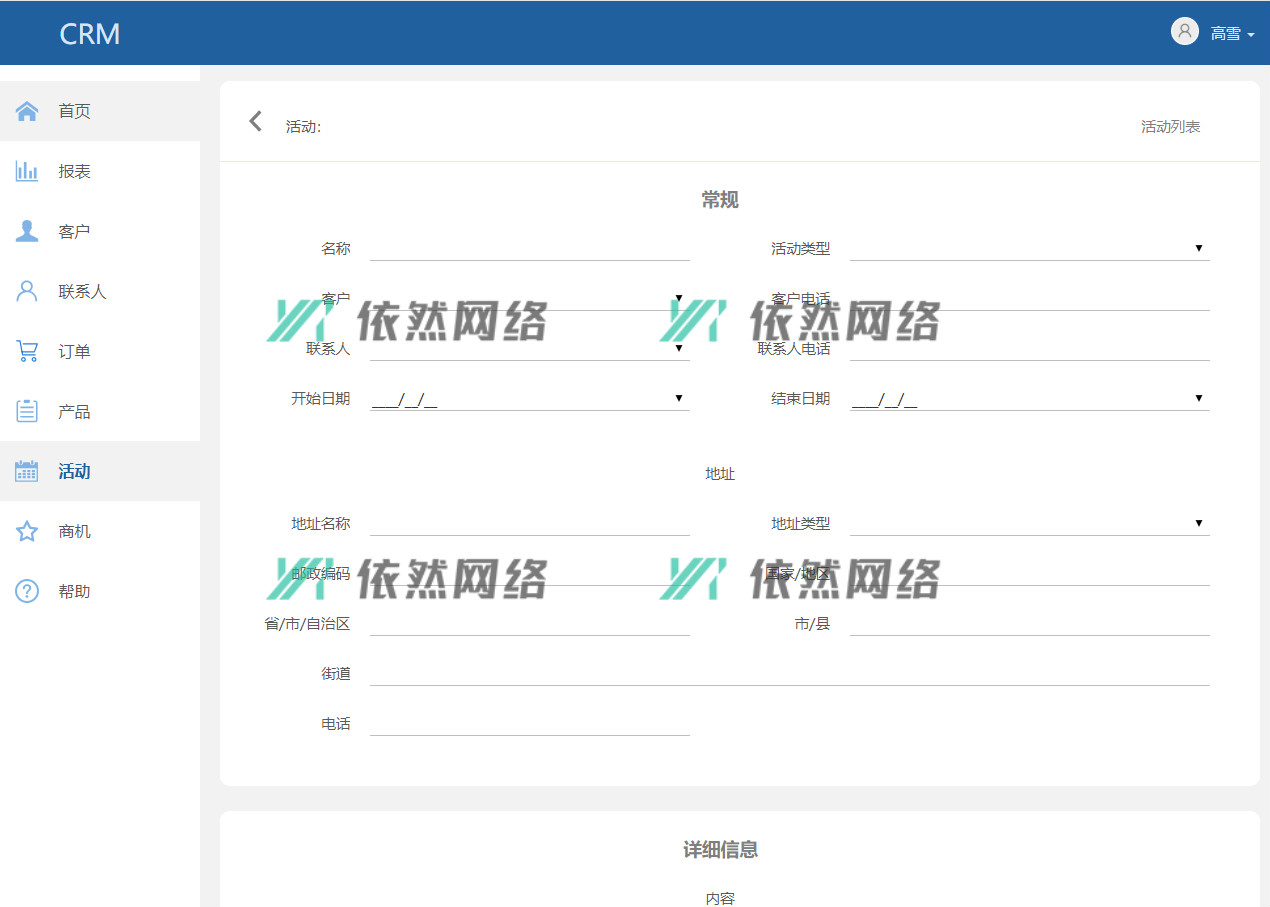Click the user avatar icon

click(1184, 32)
